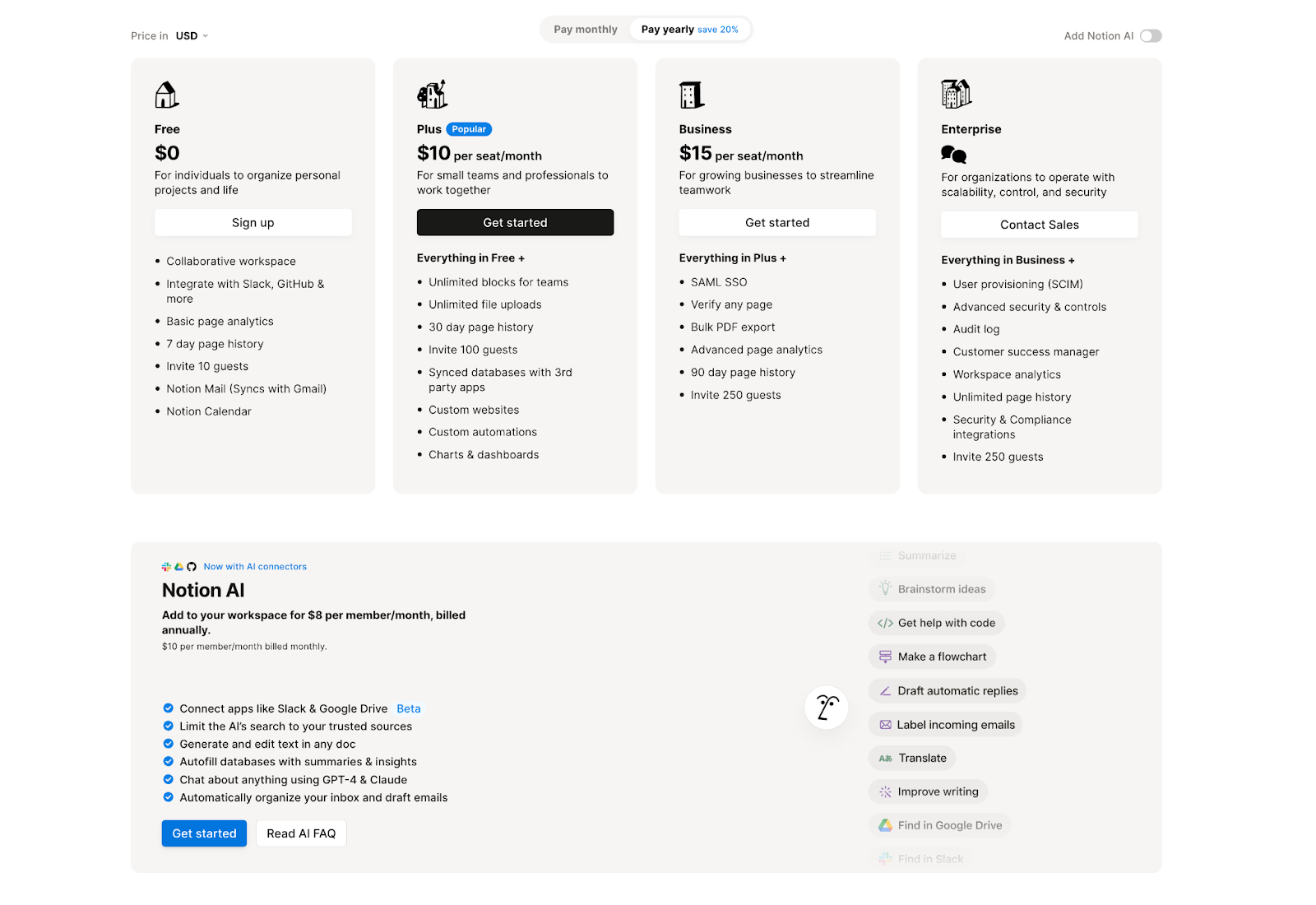Viewport: 1316px width, 905px height.
Task: Click Contact Sales on Enterprise plan
Action: pos(1040,225)
